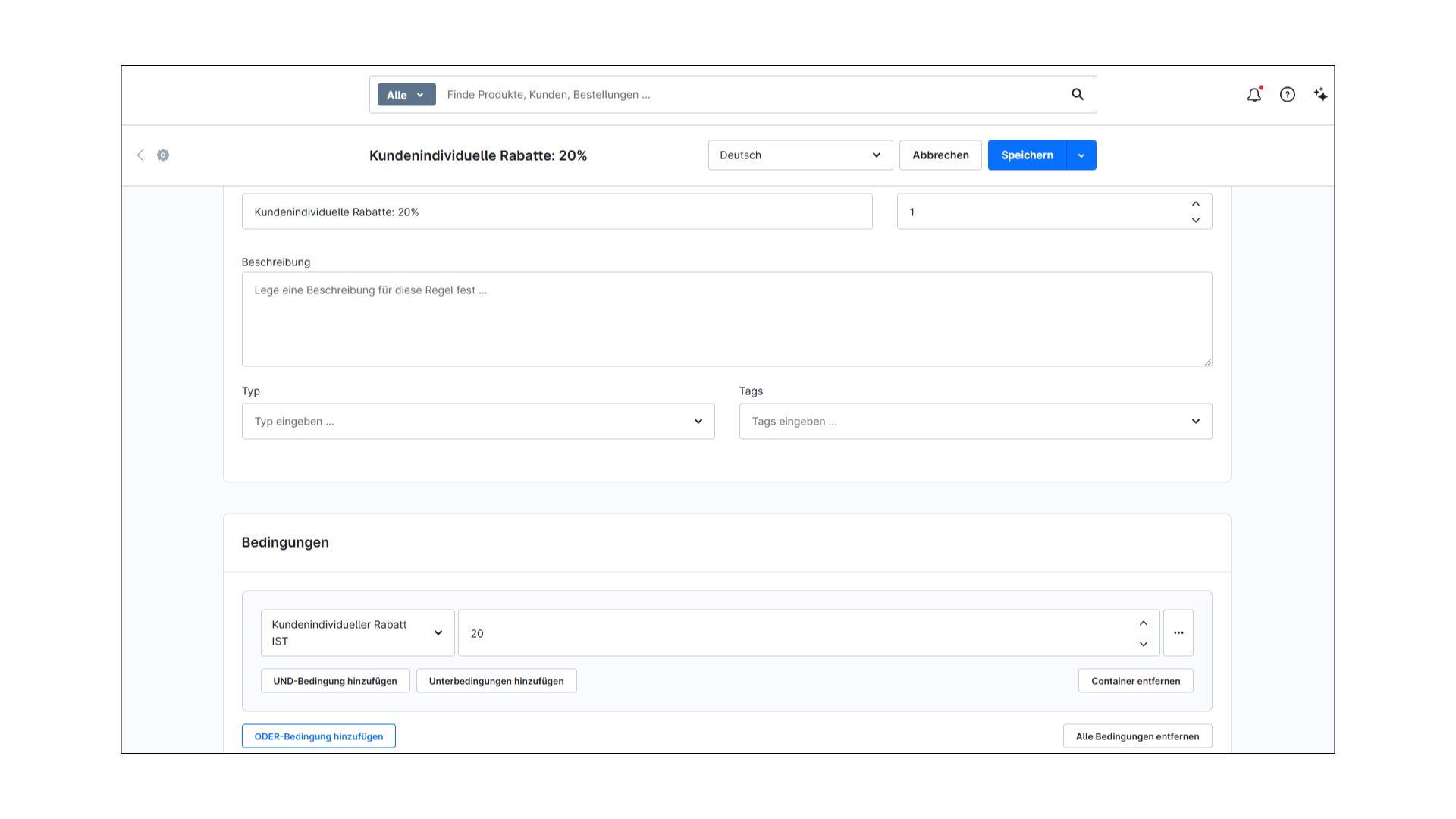Increase the discount value 20 with the up arrow
This screenshot has height=819, width=1456.
[1144, 623]
